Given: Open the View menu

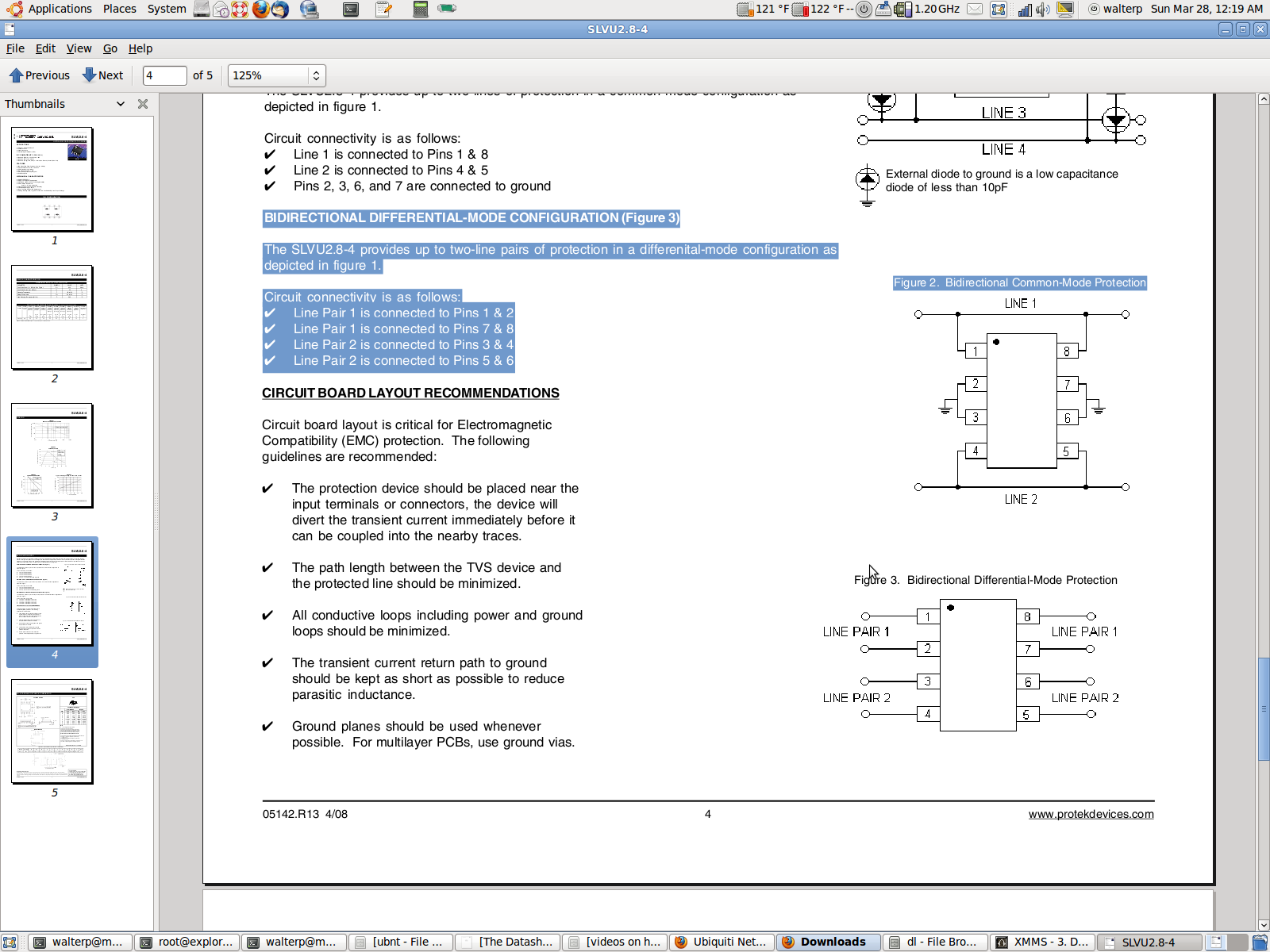Looking at the screenshot, I should pos(79,48).
